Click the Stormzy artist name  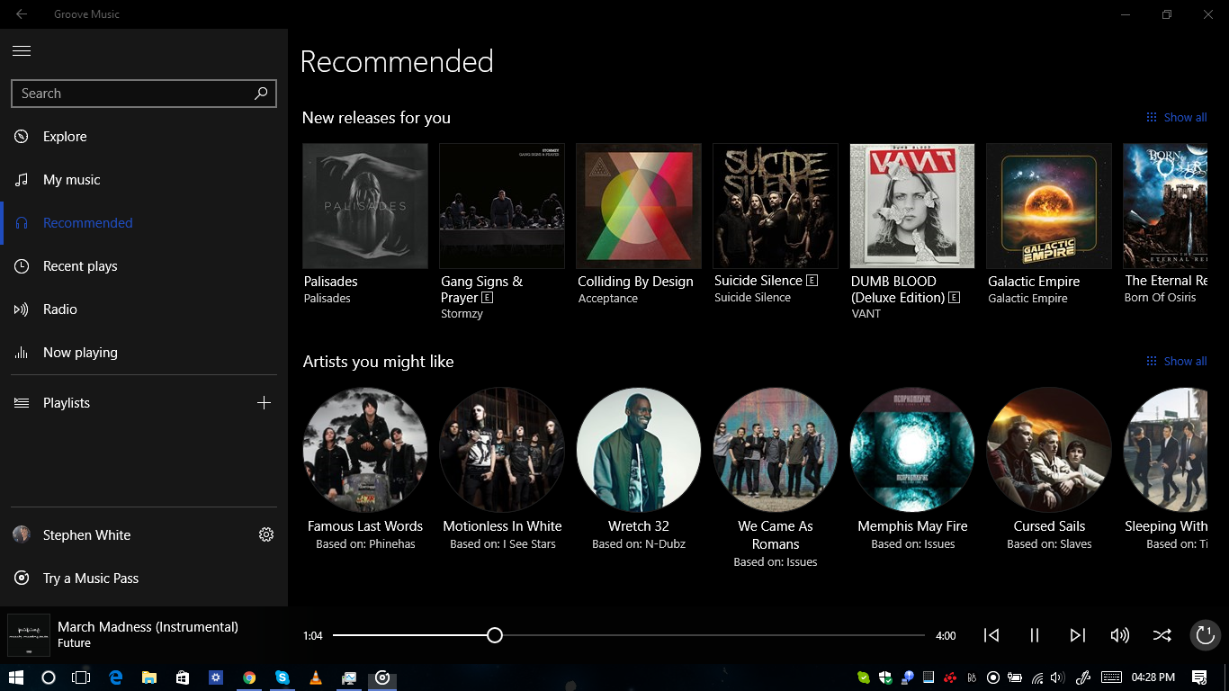pyautogui.click(x=462, y=313)
